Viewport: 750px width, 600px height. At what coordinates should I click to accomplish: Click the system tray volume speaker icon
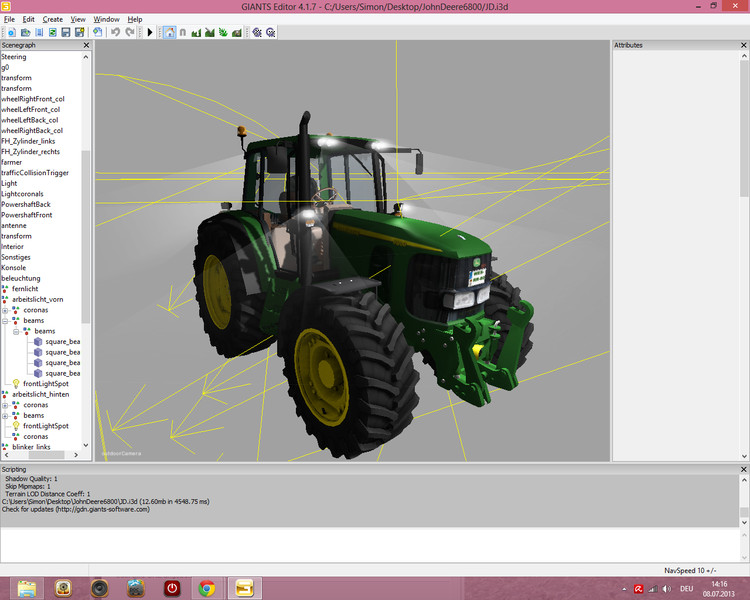(666, 589)
